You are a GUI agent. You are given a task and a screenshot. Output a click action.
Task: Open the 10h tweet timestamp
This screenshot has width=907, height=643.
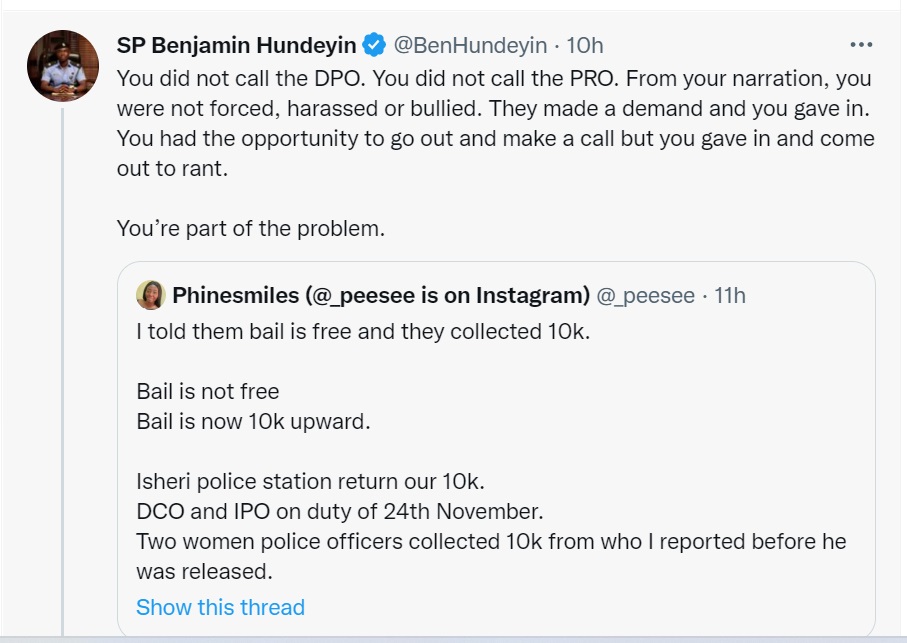pos(585,45)
